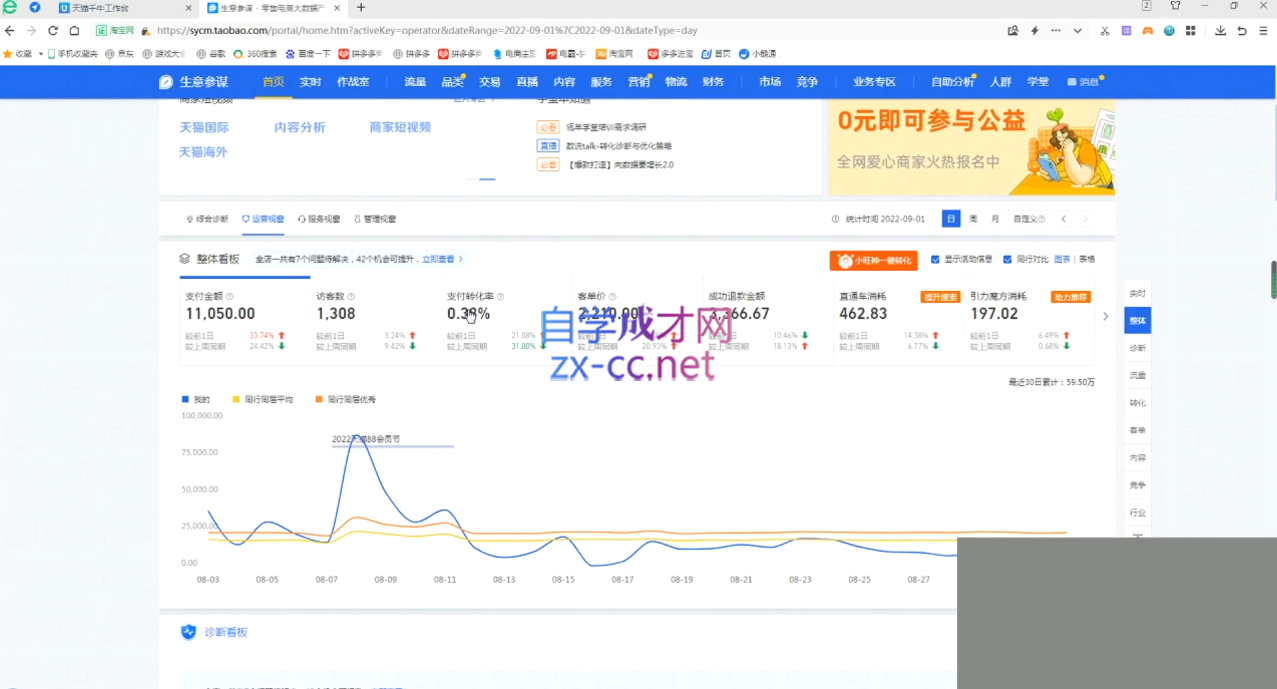Click the 访客数 help question-mark icon

[351, 297]
